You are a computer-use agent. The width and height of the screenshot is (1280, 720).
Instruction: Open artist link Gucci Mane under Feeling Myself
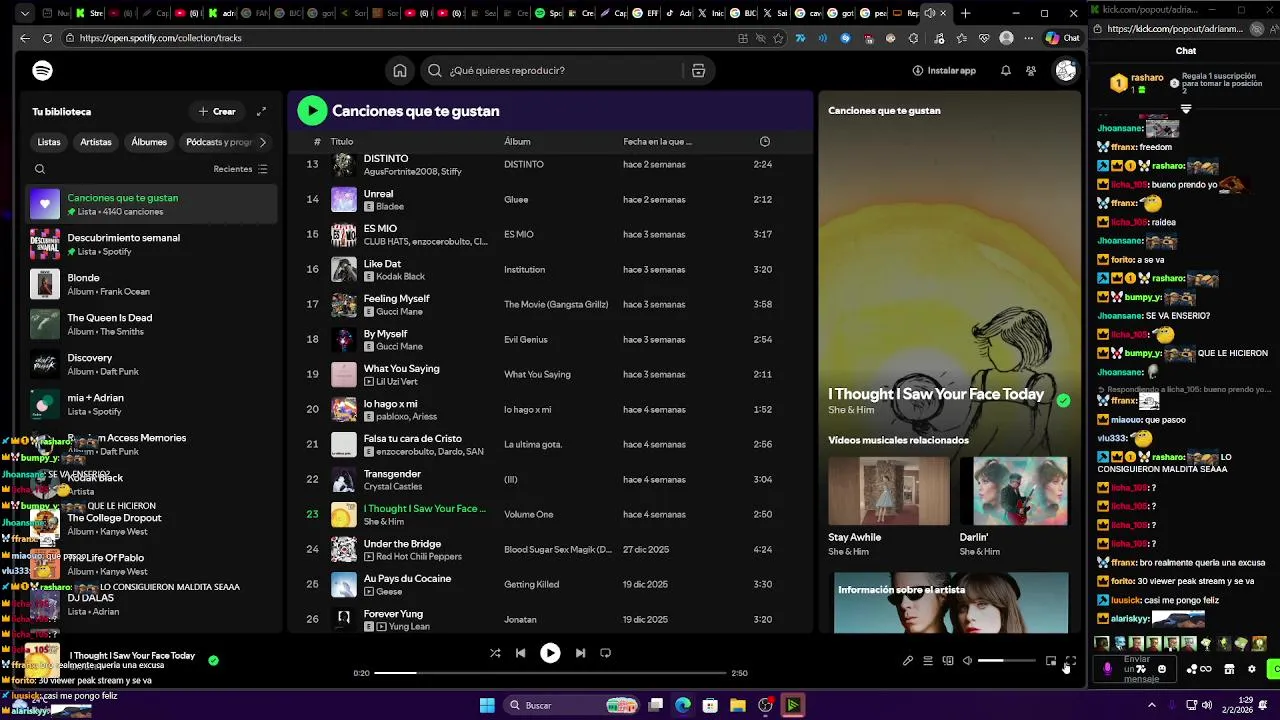[399, 311]
